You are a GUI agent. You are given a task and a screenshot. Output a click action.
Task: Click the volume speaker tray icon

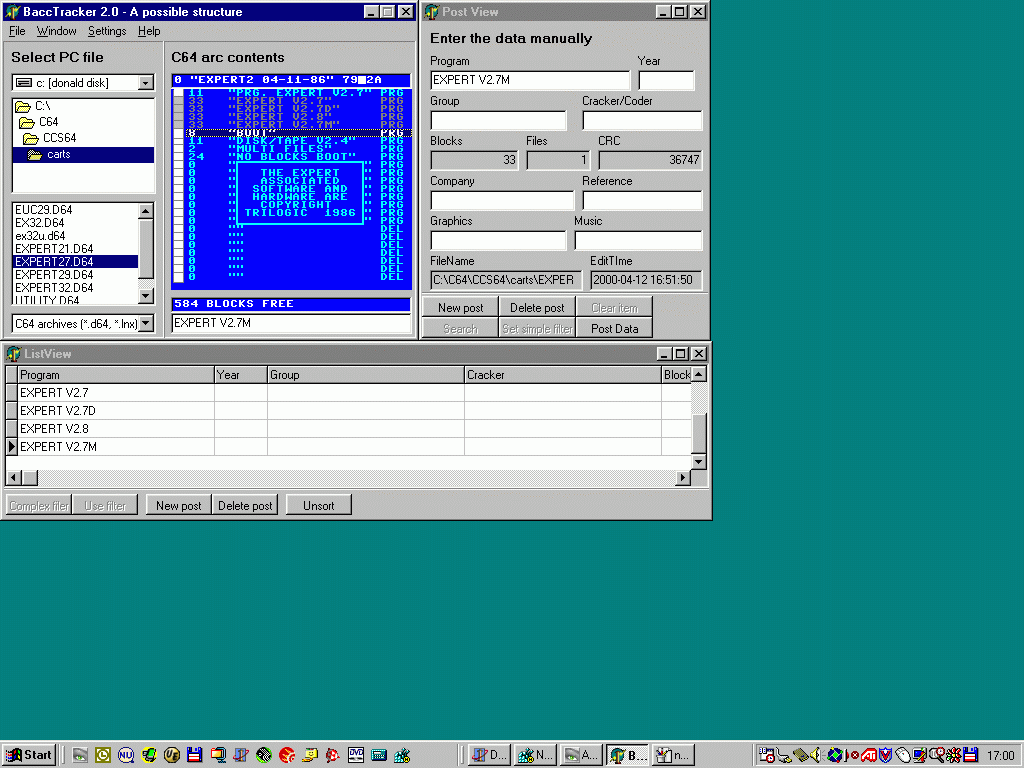816,755
